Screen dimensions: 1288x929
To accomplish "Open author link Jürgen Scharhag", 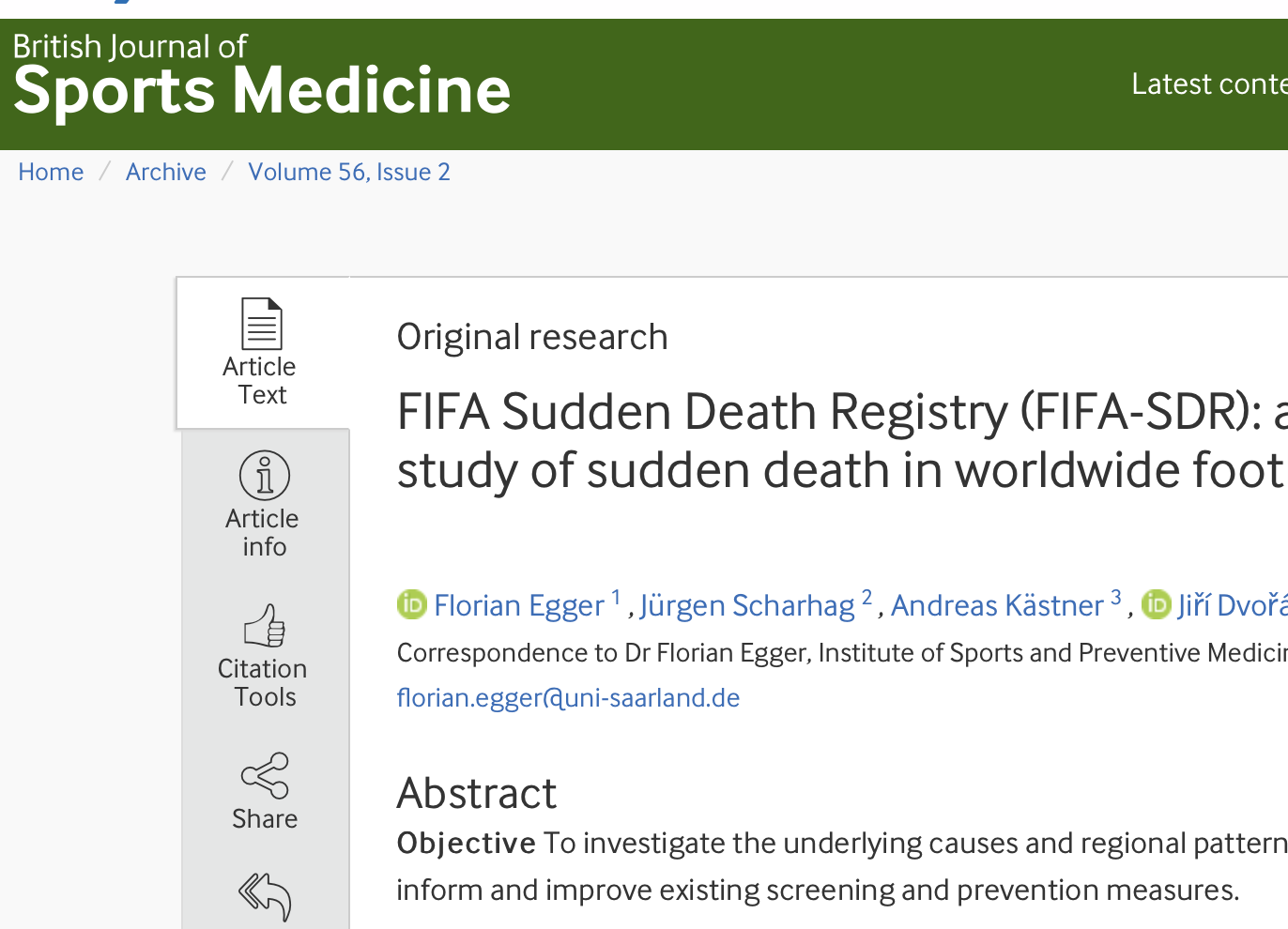I will [746, 606].
